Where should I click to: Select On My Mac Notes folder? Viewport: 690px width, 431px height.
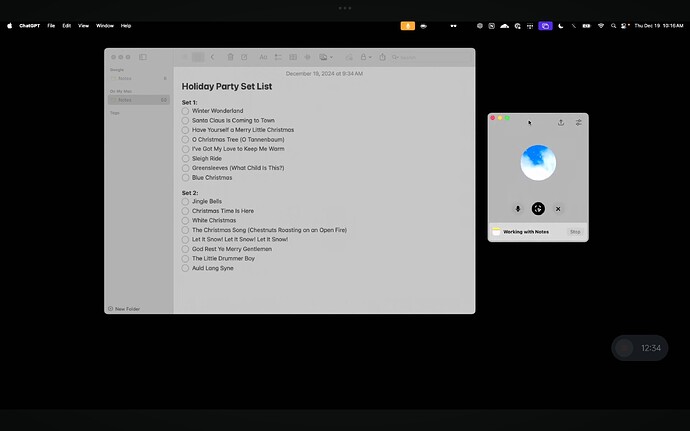point(139,100)
